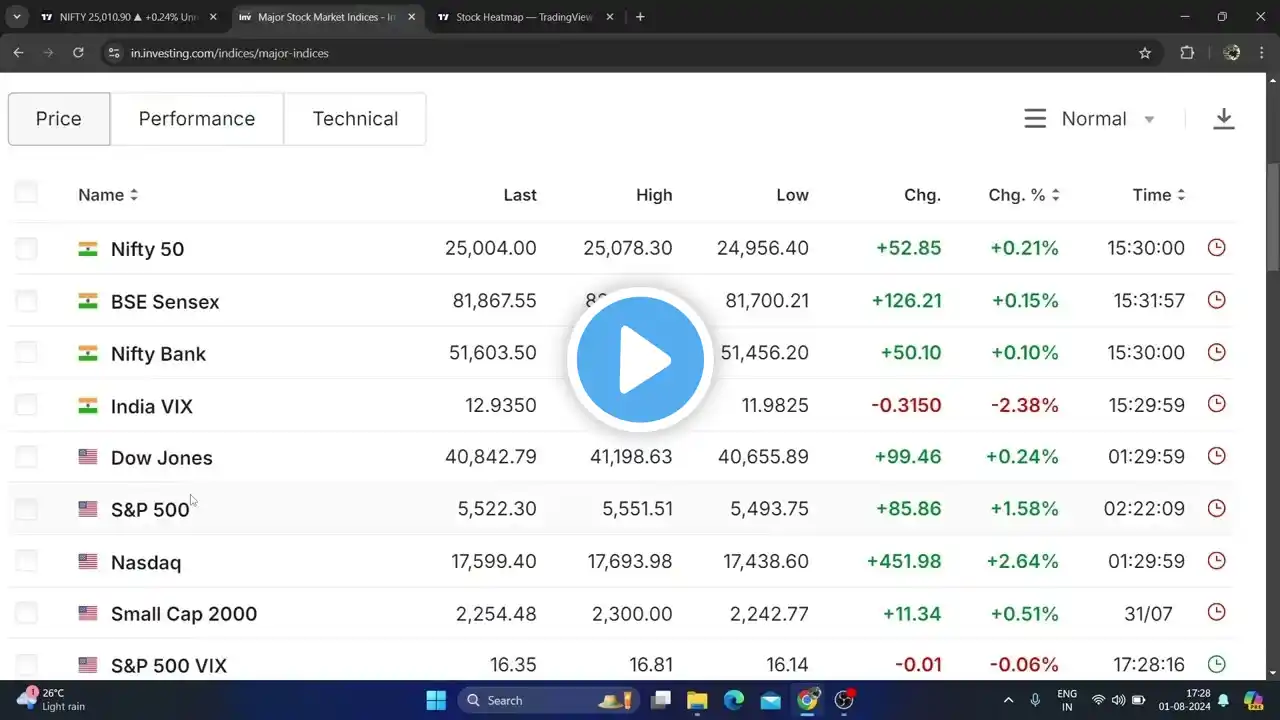The width and height of the screenshot is (1280, 720).
Task: Open the Nasdaq index link
Action: pos(146,563)
